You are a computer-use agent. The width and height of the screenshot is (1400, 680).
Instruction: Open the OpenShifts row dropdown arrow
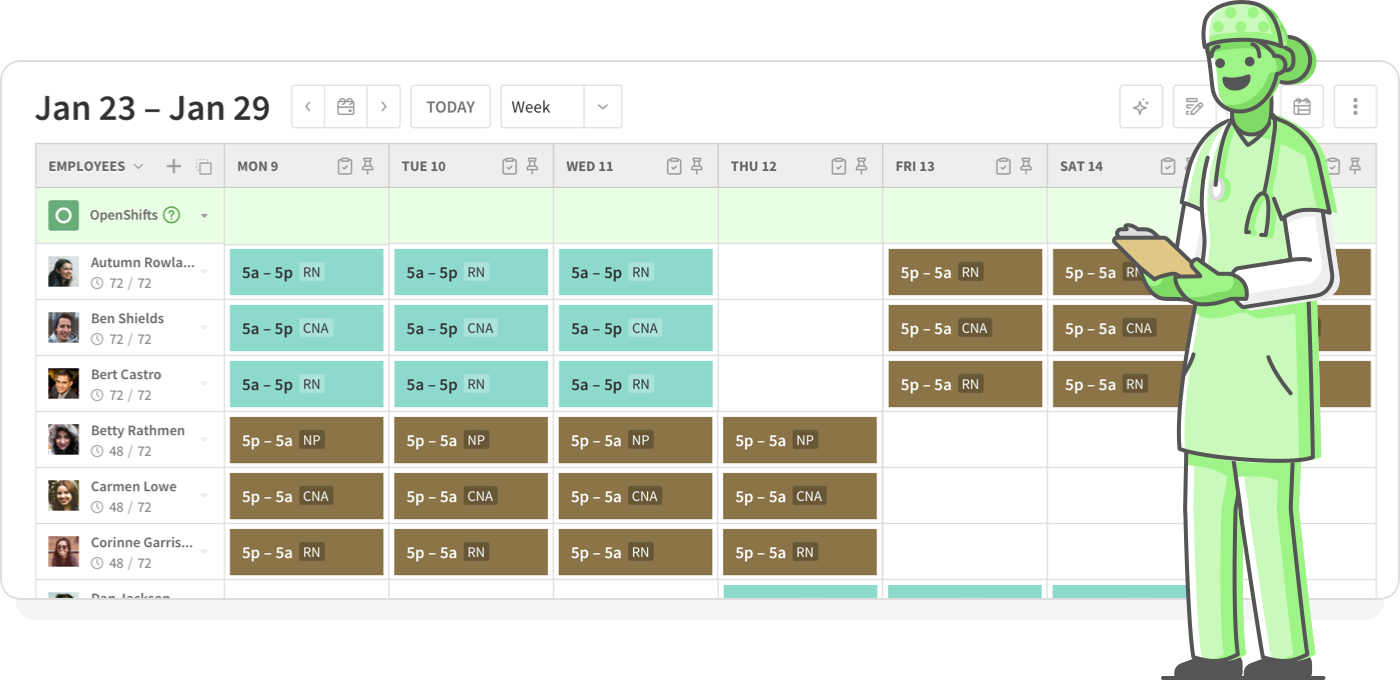[x=205, y=215]
